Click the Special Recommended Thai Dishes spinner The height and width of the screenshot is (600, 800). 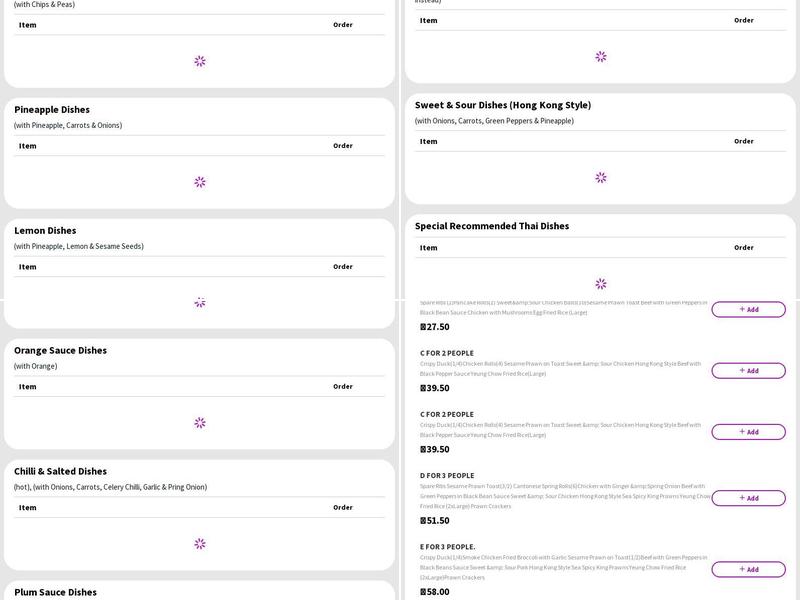[x=601, y=284]
